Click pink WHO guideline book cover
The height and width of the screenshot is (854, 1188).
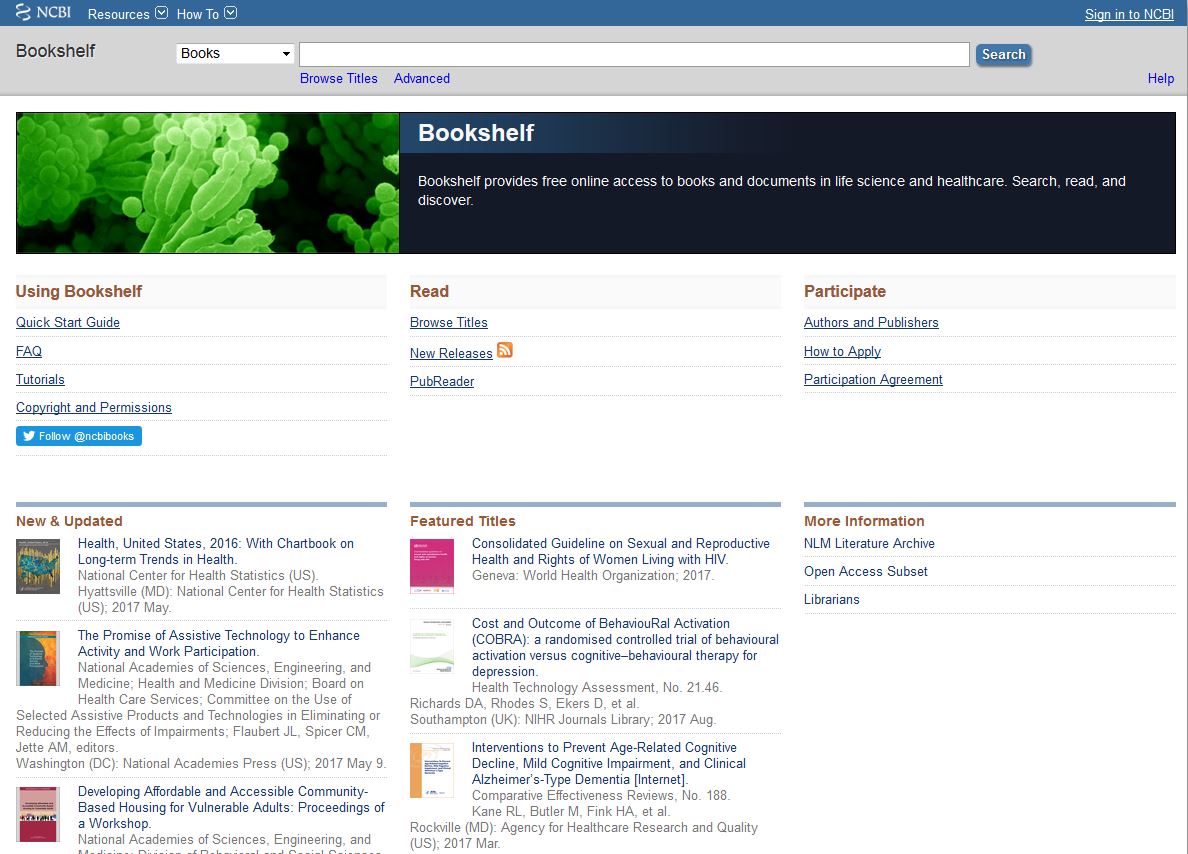click(x=432, y=566)
